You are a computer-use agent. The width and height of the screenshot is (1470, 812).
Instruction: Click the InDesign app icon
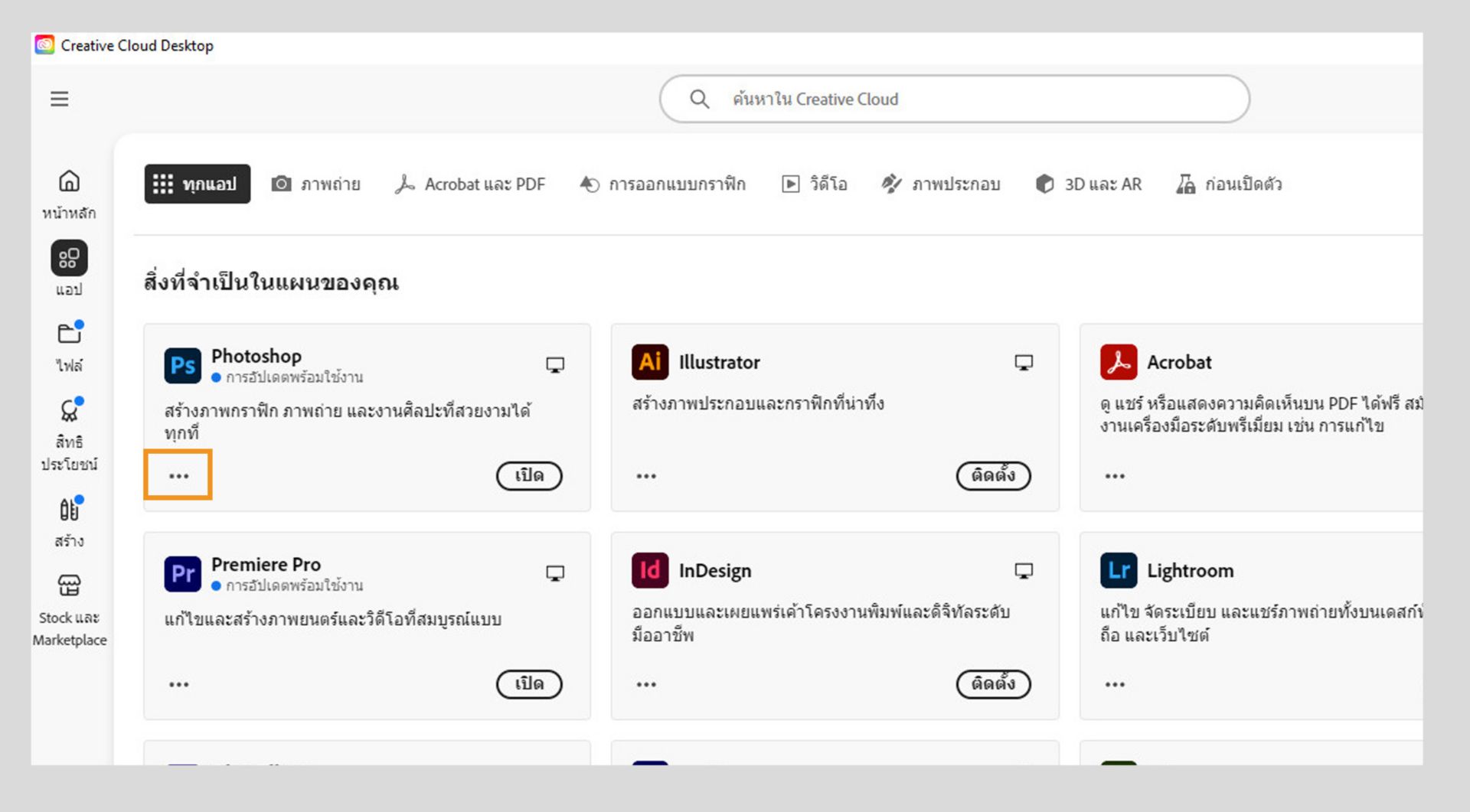tap(650, 570)
